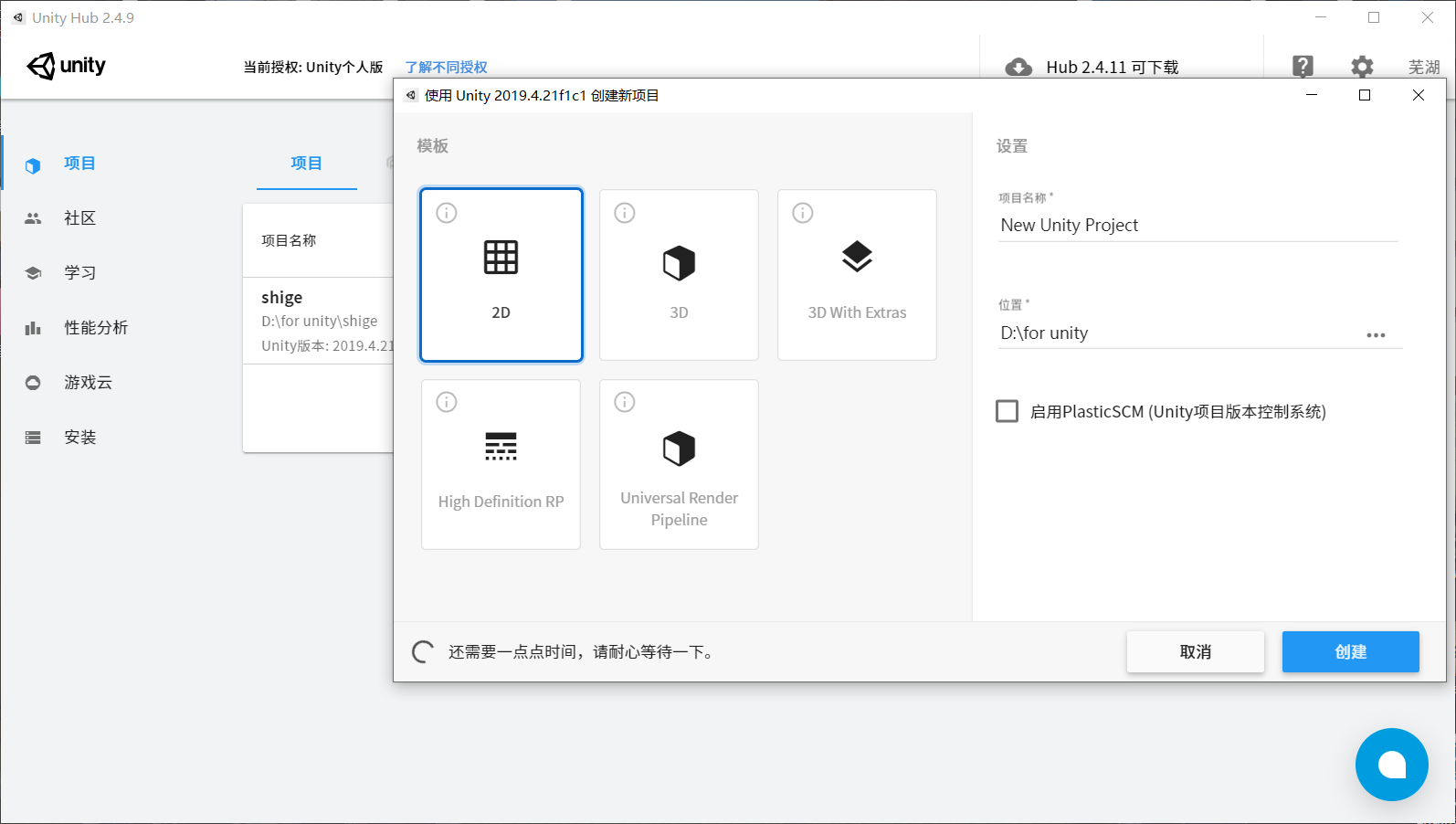Click the 社区 people sidebar icon
This screenshot has width=1456, height=824.
point(33,218)
